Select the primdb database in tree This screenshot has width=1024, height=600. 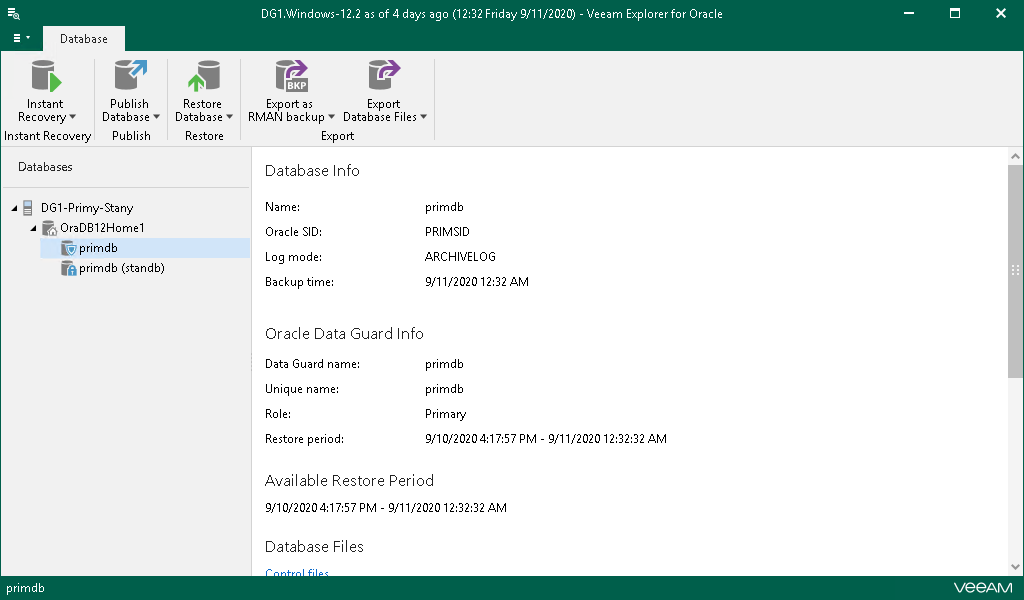pos(98,248)
